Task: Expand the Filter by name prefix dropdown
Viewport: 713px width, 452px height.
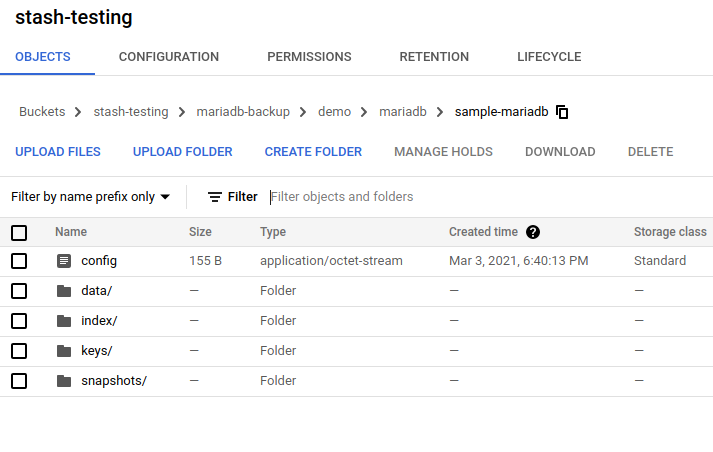Action: pyautogui.click(x=90, y=197)
